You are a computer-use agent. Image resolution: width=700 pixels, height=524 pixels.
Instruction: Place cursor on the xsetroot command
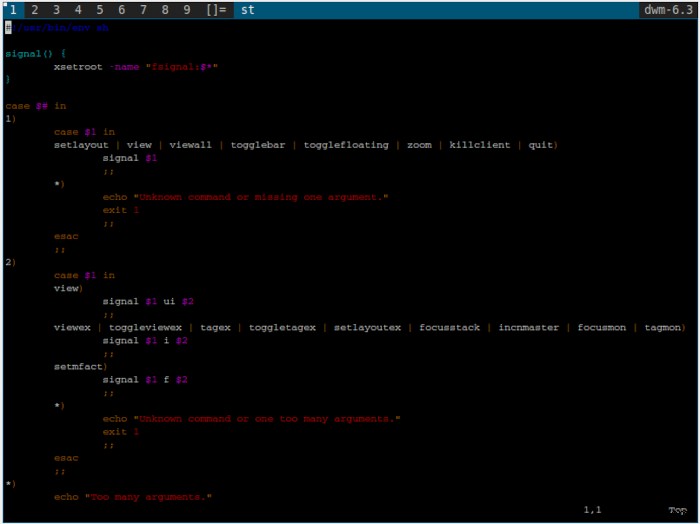point(80,66)
